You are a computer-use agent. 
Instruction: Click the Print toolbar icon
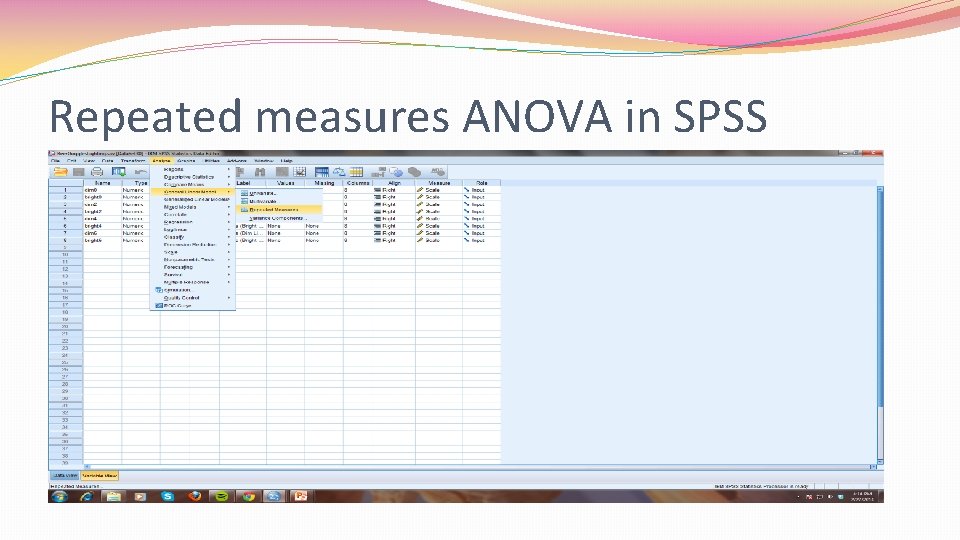[97, 172]
